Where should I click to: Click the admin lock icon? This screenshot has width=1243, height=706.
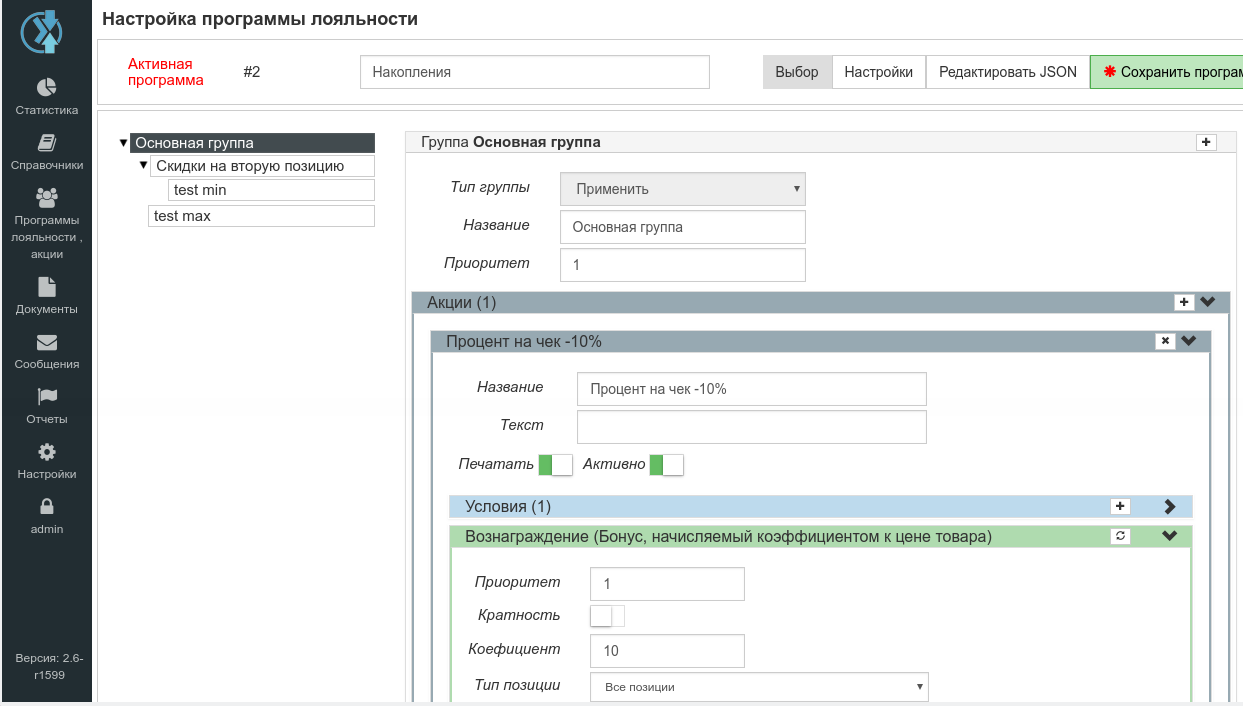47,507
